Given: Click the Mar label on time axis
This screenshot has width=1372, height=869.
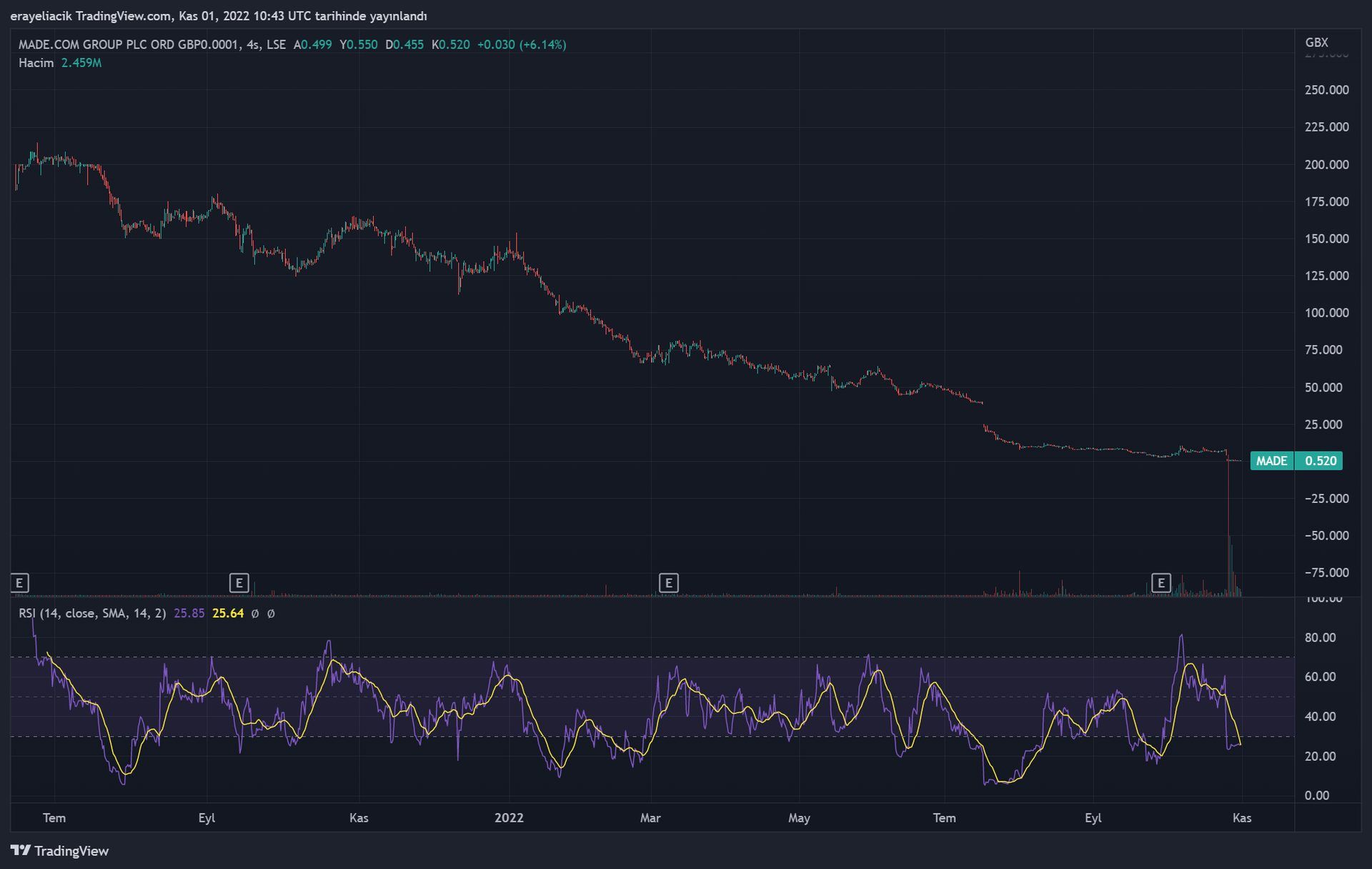Looking at the screenshot, I should pos(650,818).
